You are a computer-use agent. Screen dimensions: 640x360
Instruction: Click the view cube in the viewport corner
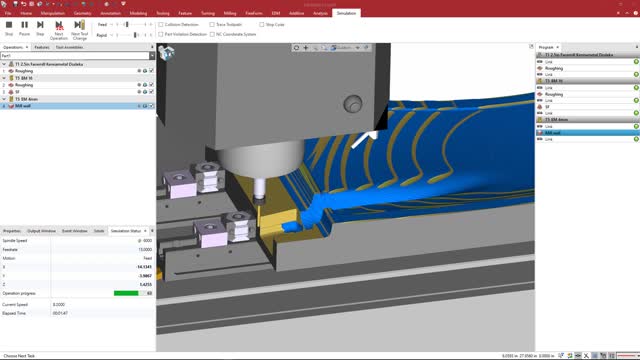point(167,53)
